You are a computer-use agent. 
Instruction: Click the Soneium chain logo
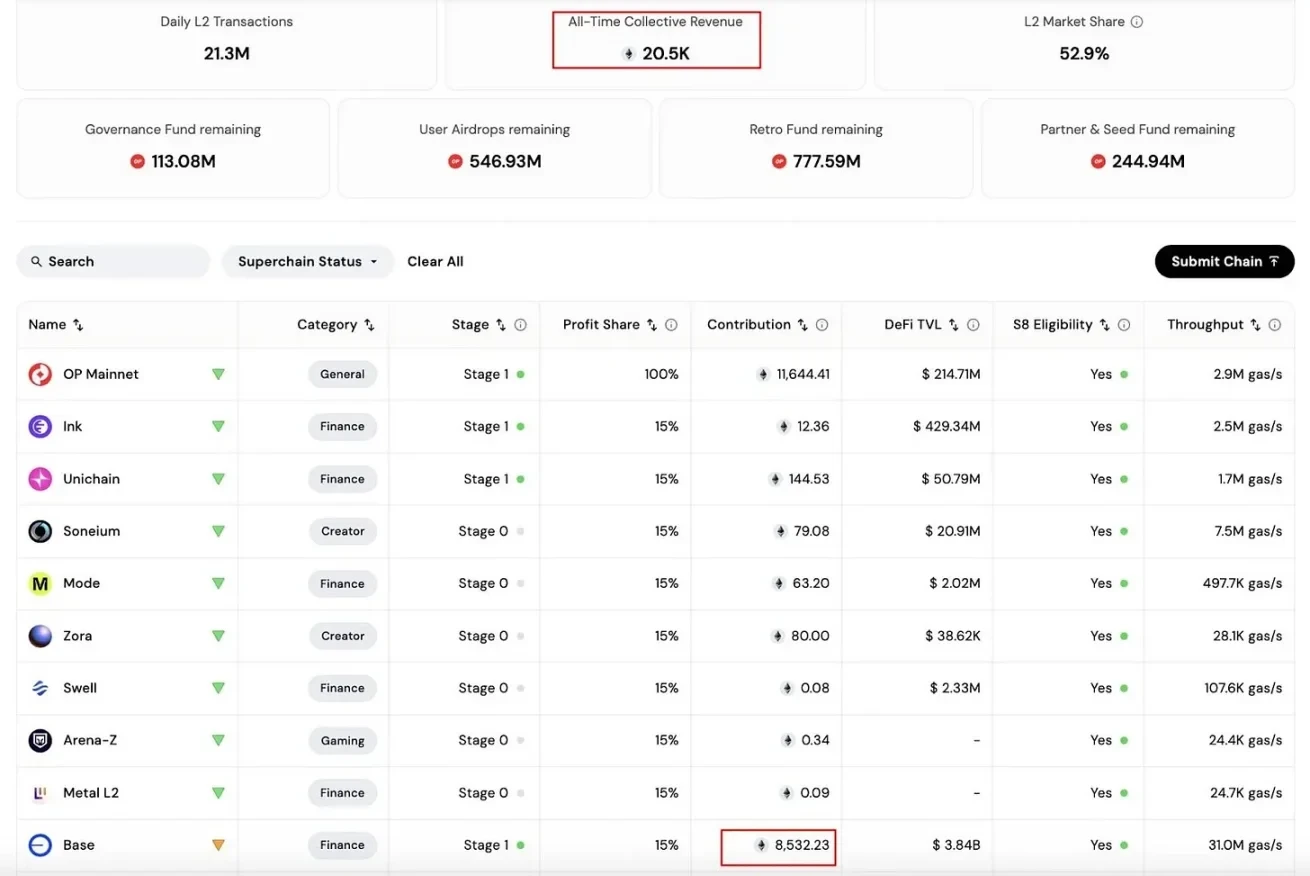(x=38, y=531)
